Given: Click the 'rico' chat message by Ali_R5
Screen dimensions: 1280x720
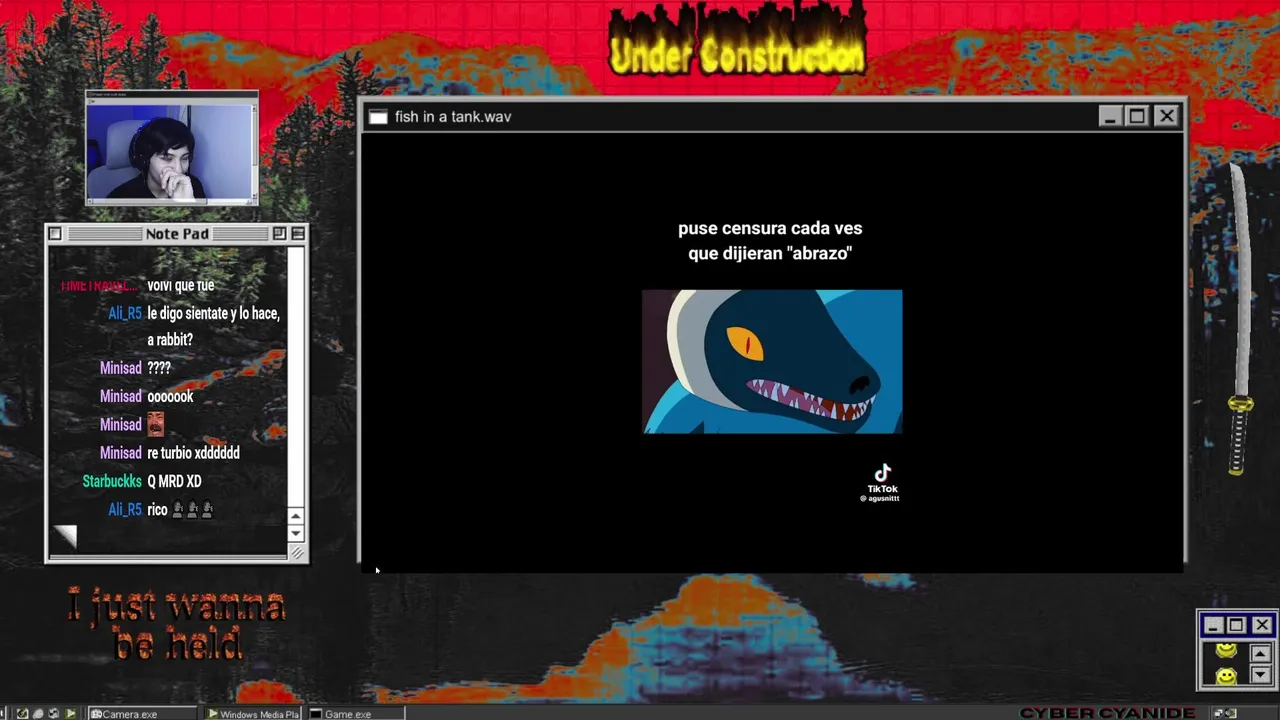Looking at the screenshot, I should 180,510.
